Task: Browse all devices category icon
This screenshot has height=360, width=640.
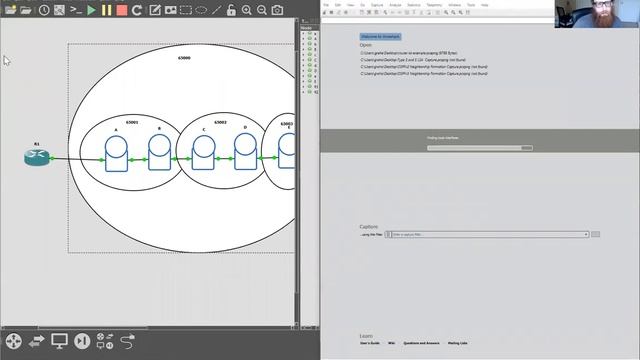Action: tap(105, 341)
